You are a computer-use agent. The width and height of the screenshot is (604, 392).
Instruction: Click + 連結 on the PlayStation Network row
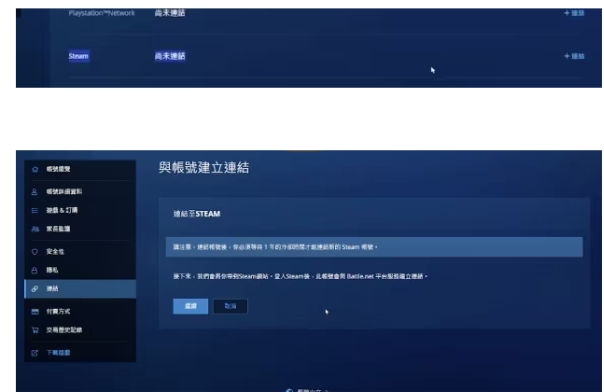(x=574, y=13)
